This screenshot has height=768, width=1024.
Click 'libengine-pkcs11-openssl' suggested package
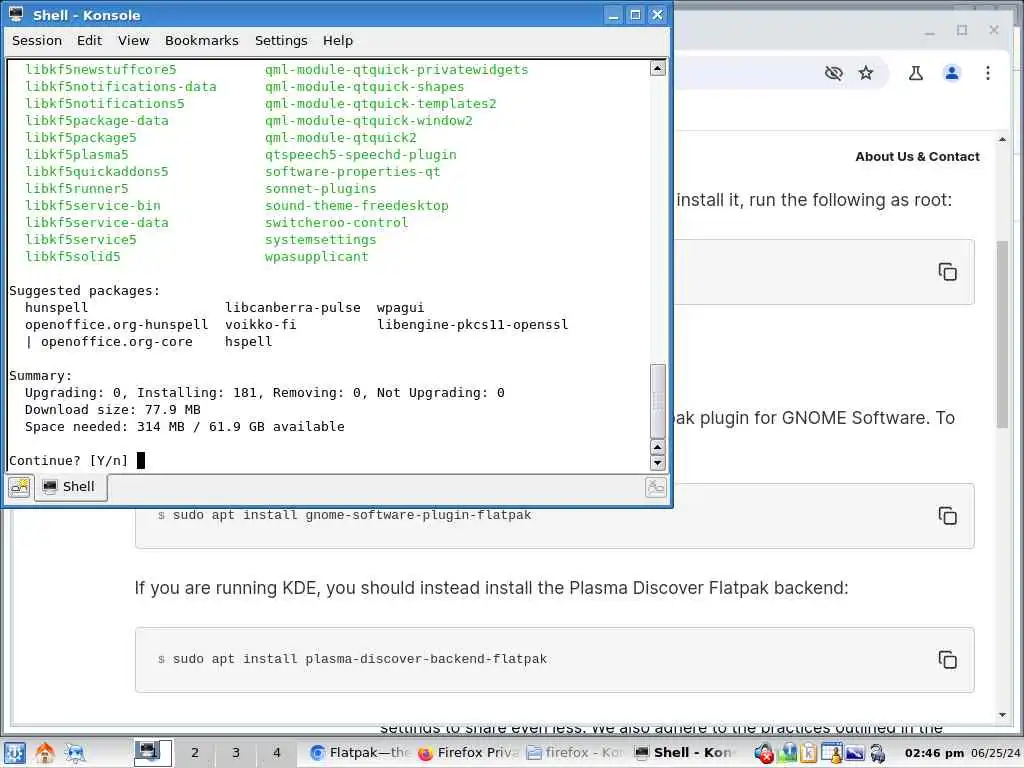(472, 325)
